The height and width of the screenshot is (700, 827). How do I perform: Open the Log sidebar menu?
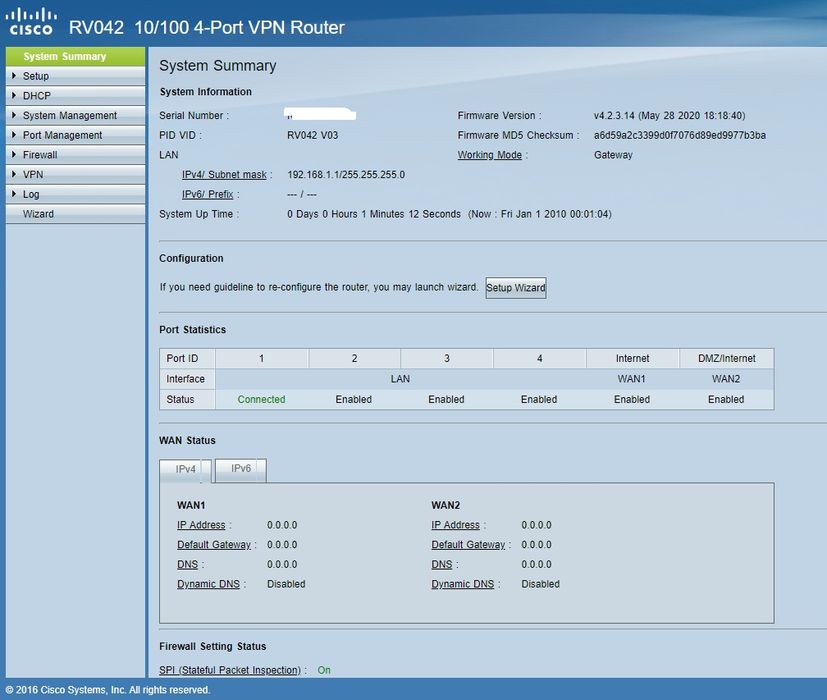[75, 194]
